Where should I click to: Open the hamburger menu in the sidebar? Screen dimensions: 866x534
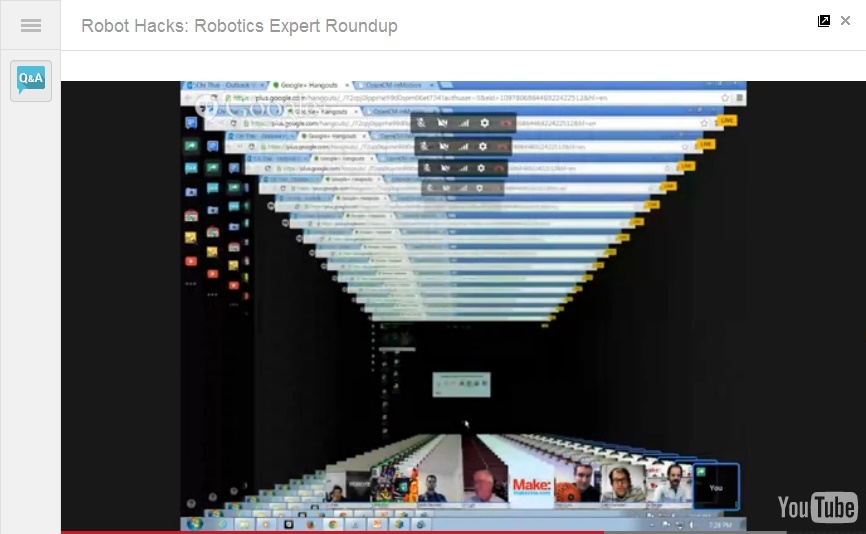pos(30,26)
